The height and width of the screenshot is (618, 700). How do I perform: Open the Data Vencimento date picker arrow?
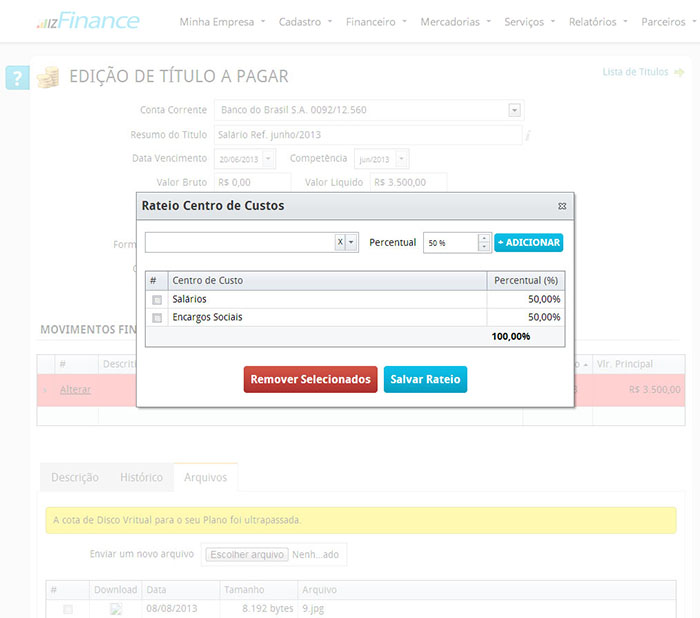pyautogui.click(x=268, y=159)
